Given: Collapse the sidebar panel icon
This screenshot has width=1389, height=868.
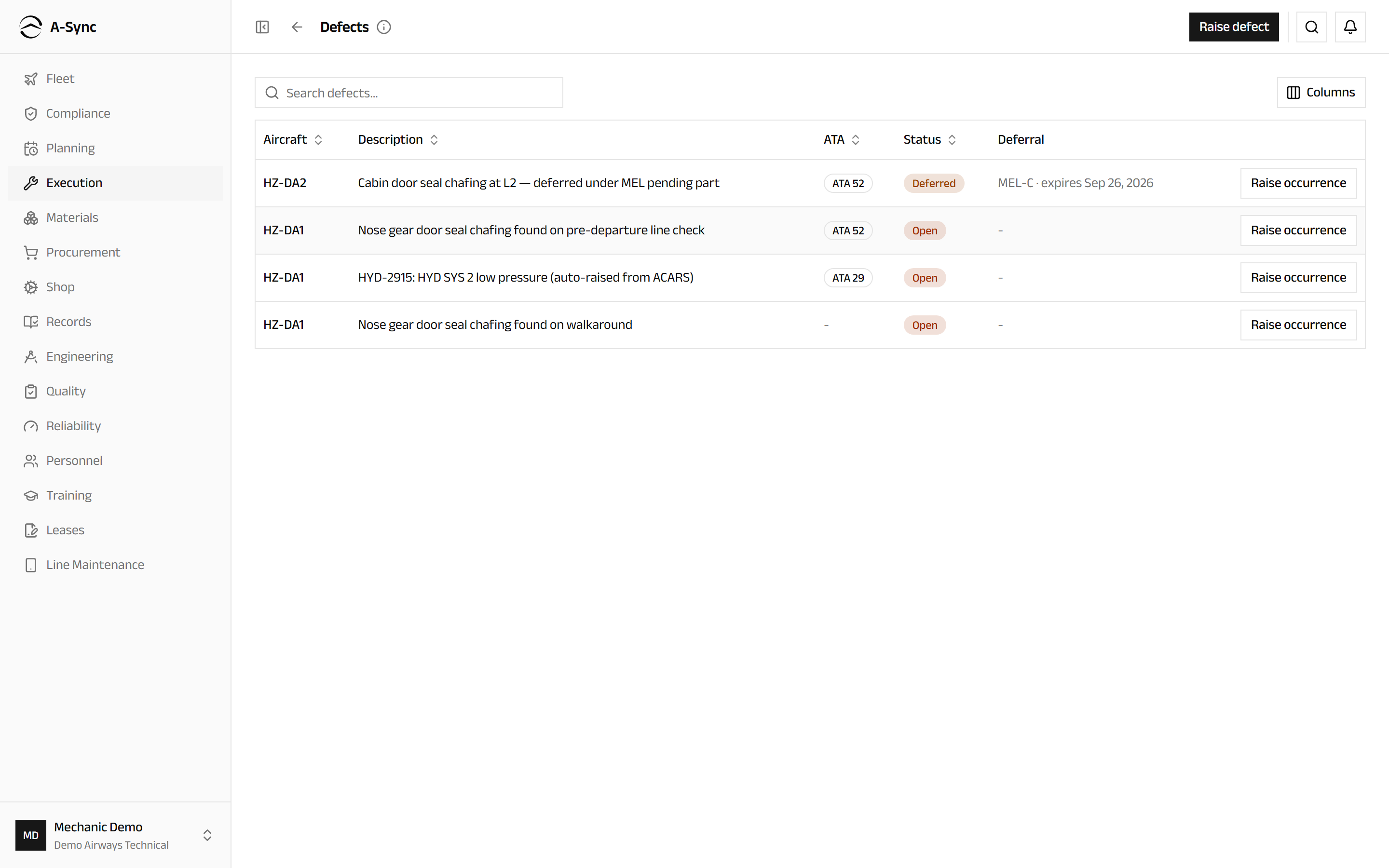Looking at the screenshot, I should tap(262, 27).
